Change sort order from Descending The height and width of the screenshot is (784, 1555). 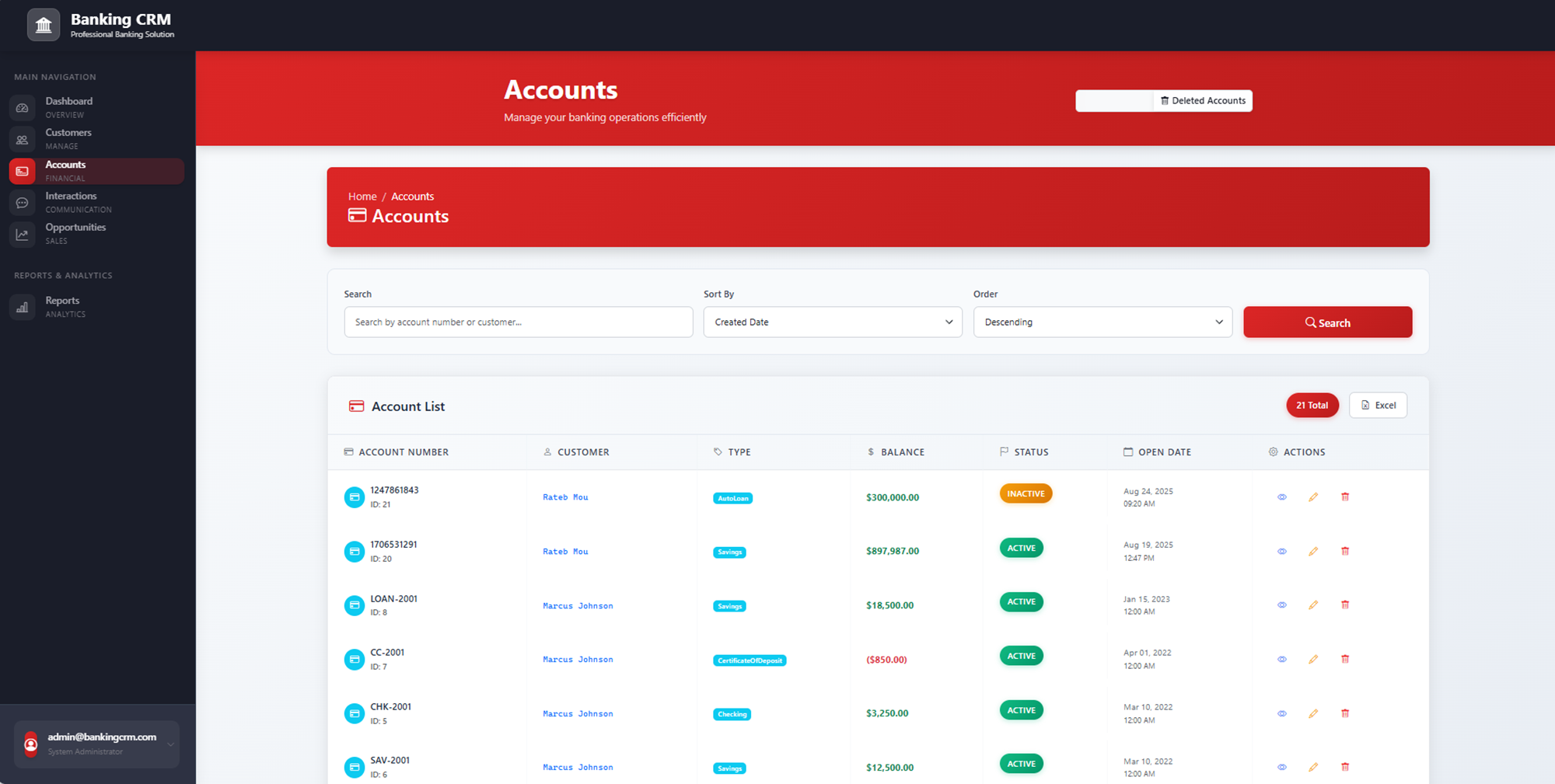[1102, 322]
